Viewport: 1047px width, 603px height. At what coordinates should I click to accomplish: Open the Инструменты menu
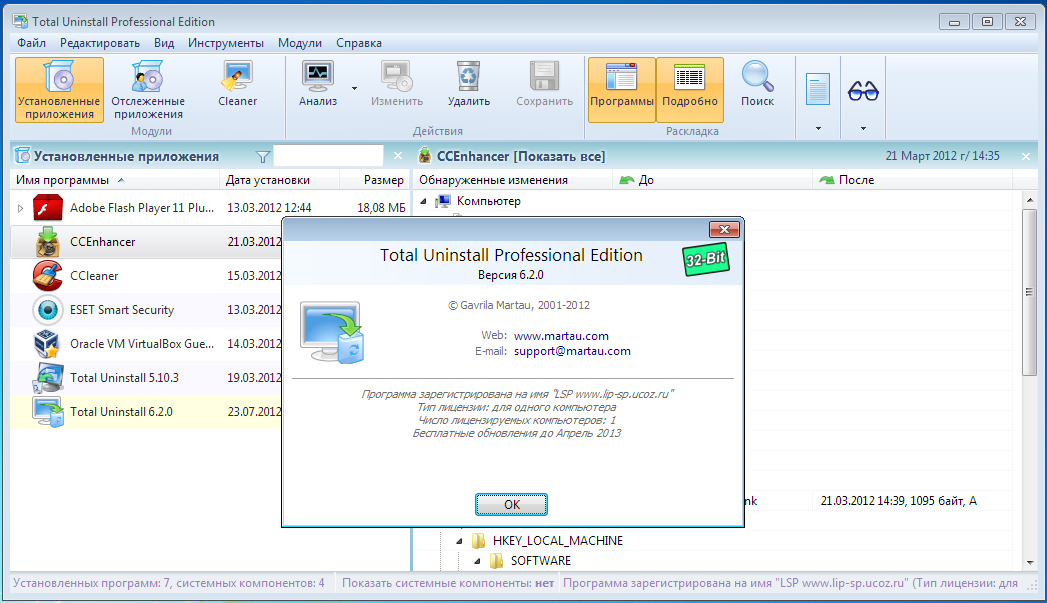pyautogui.click(x=226, y=43)
